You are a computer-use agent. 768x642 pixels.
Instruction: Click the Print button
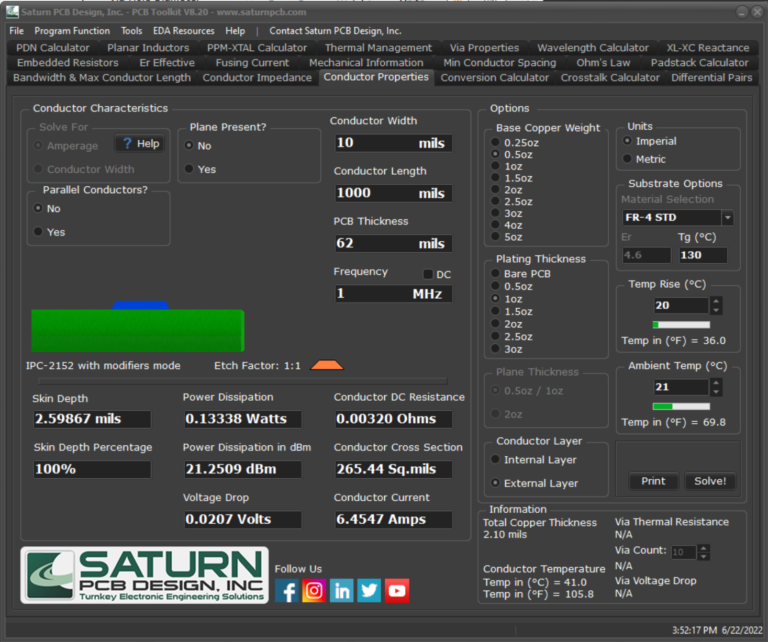pos(653,481)
